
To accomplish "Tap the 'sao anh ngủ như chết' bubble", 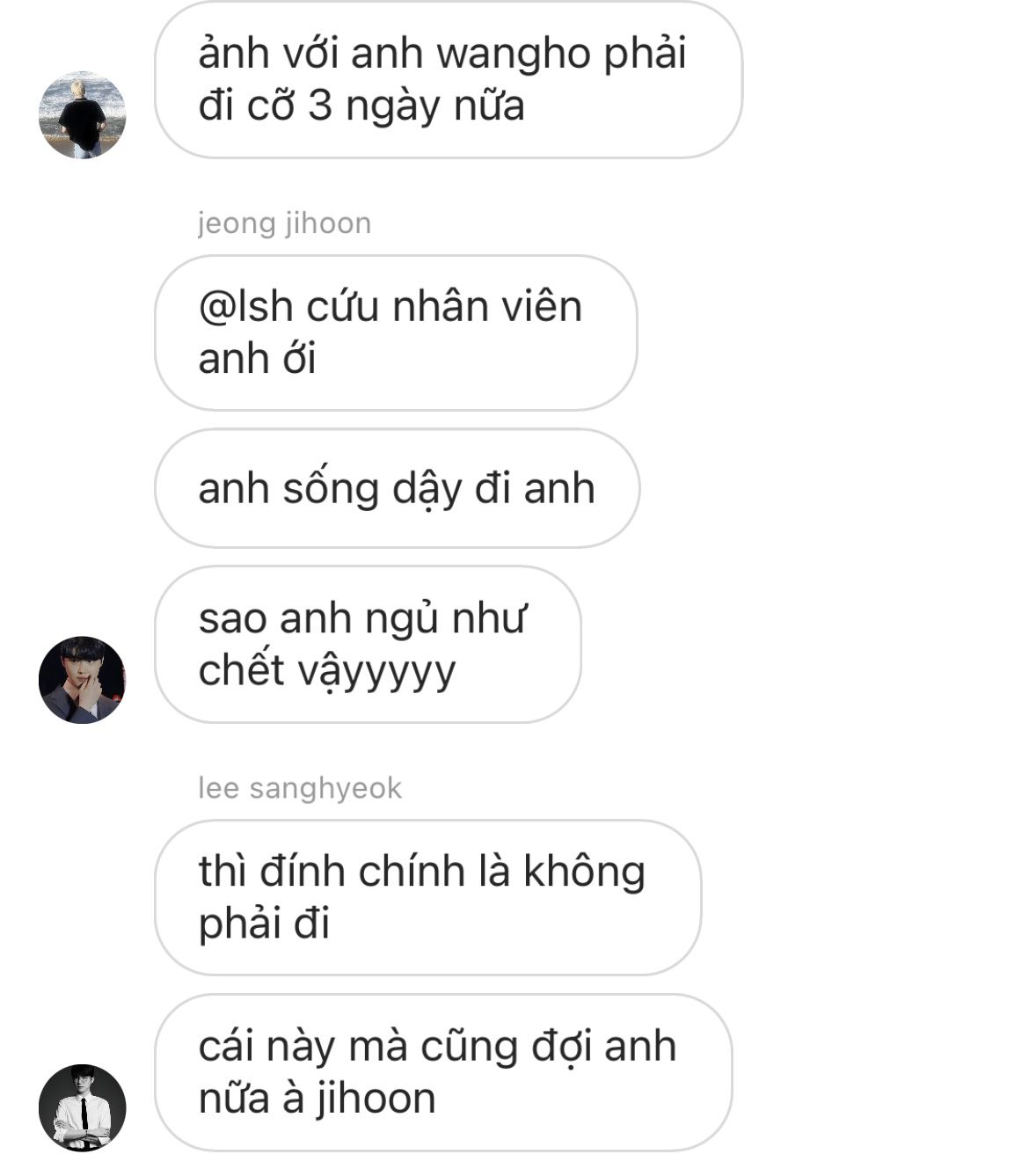I will (368, 645).
